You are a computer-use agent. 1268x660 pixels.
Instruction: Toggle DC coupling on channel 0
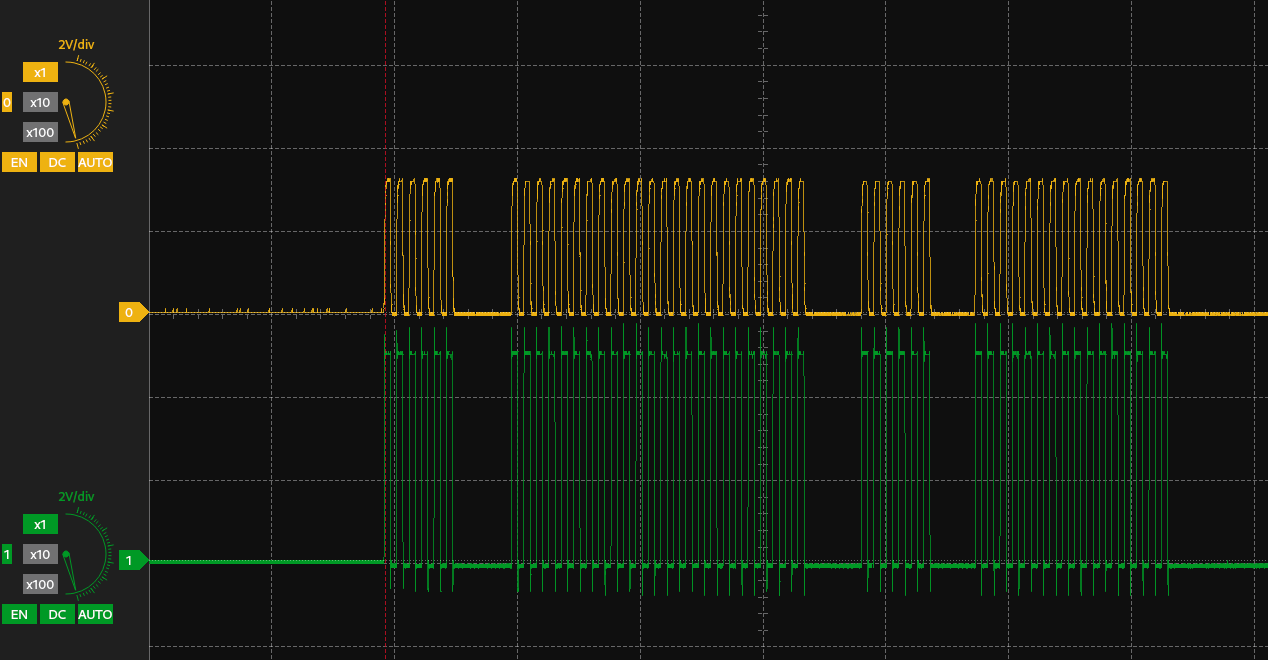pos(58,162)
